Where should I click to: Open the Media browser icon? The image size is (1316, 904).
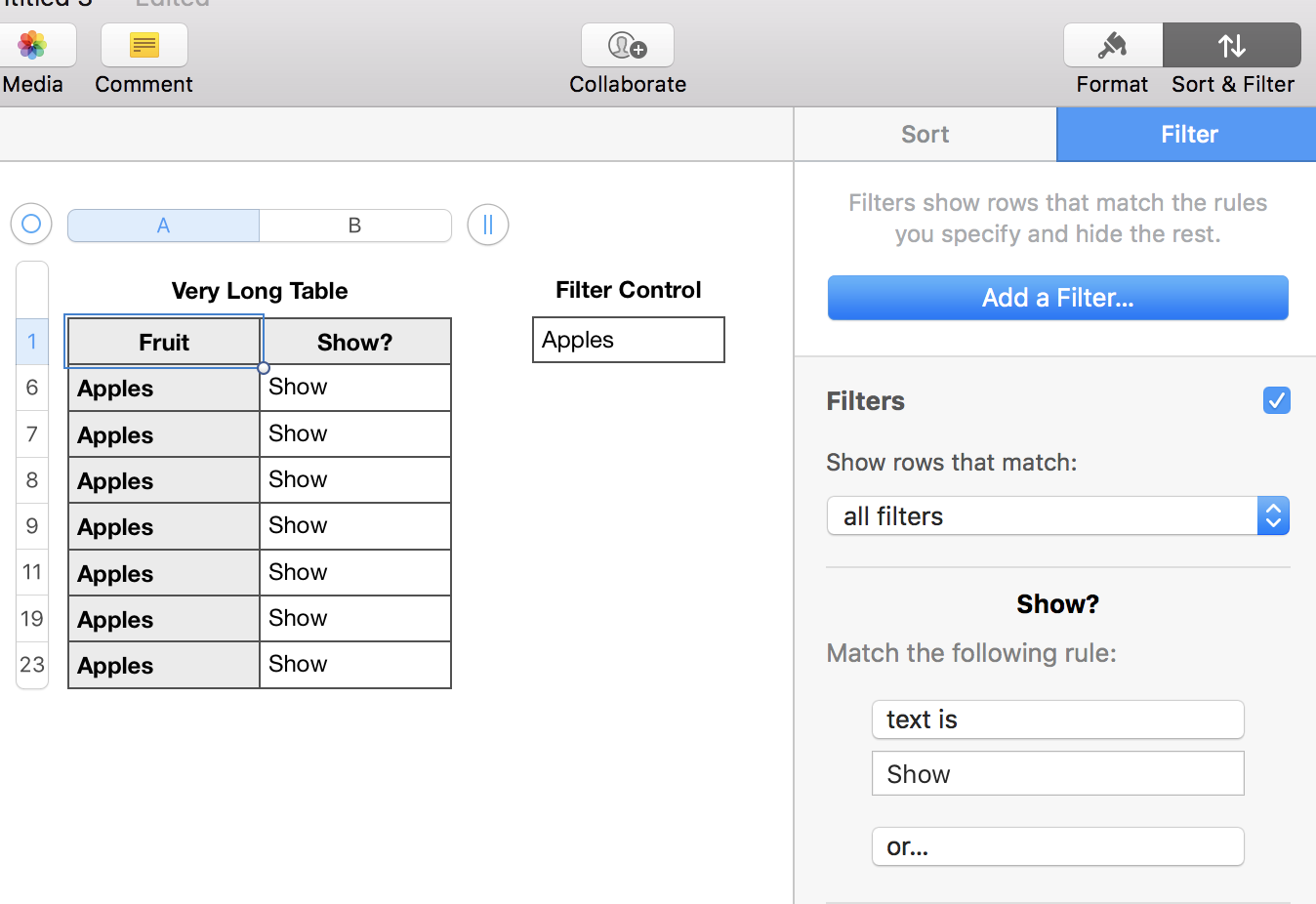[33, 45]
